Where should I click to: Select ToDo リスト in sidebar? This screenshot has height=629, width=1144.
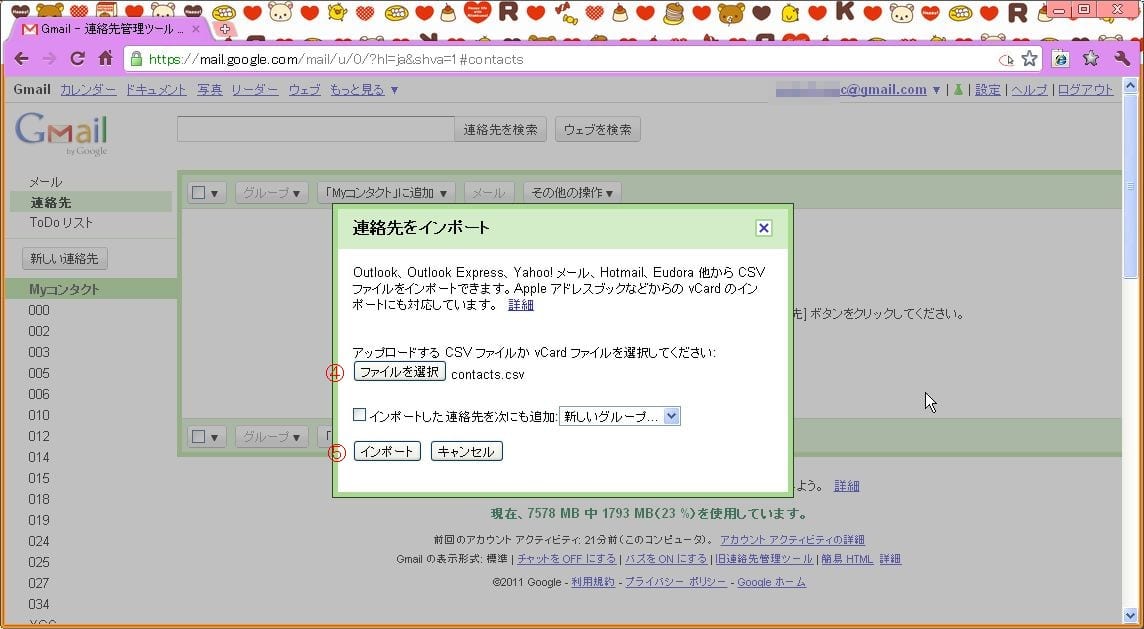pos(61,223)
